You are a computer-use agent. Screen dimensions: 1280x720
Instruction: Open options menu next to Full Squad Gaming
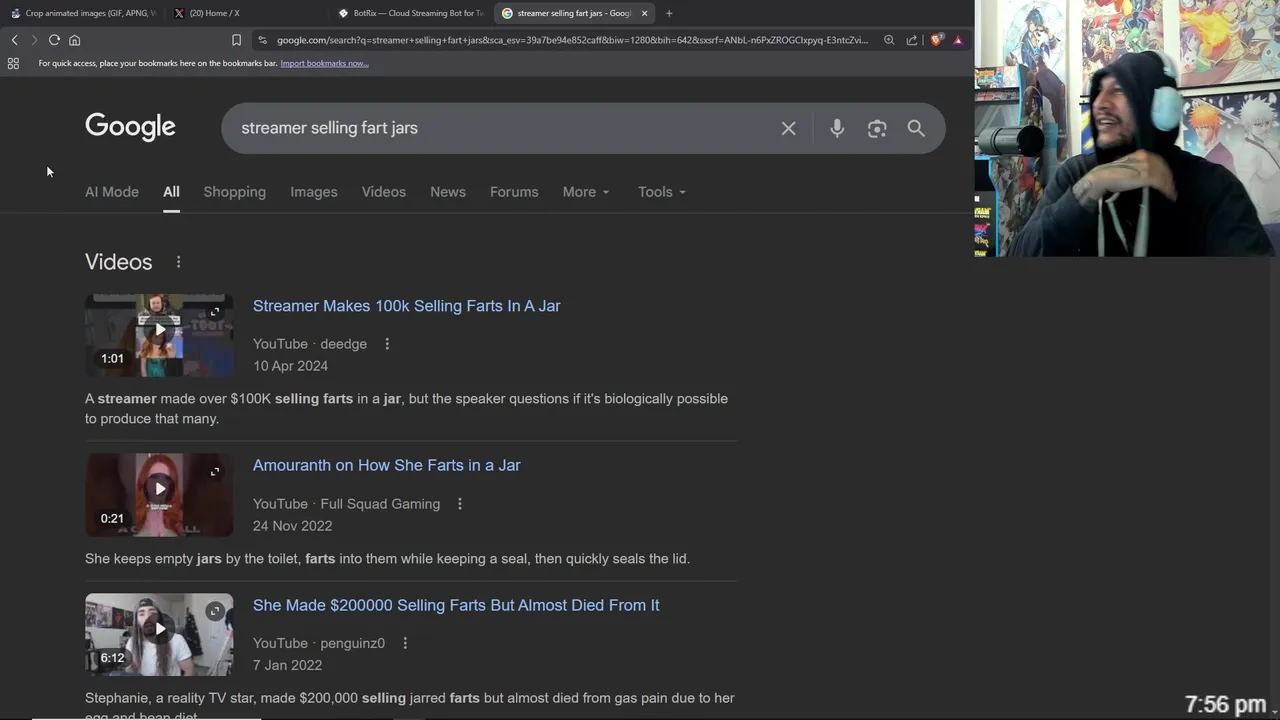click(x=460, y=504)
